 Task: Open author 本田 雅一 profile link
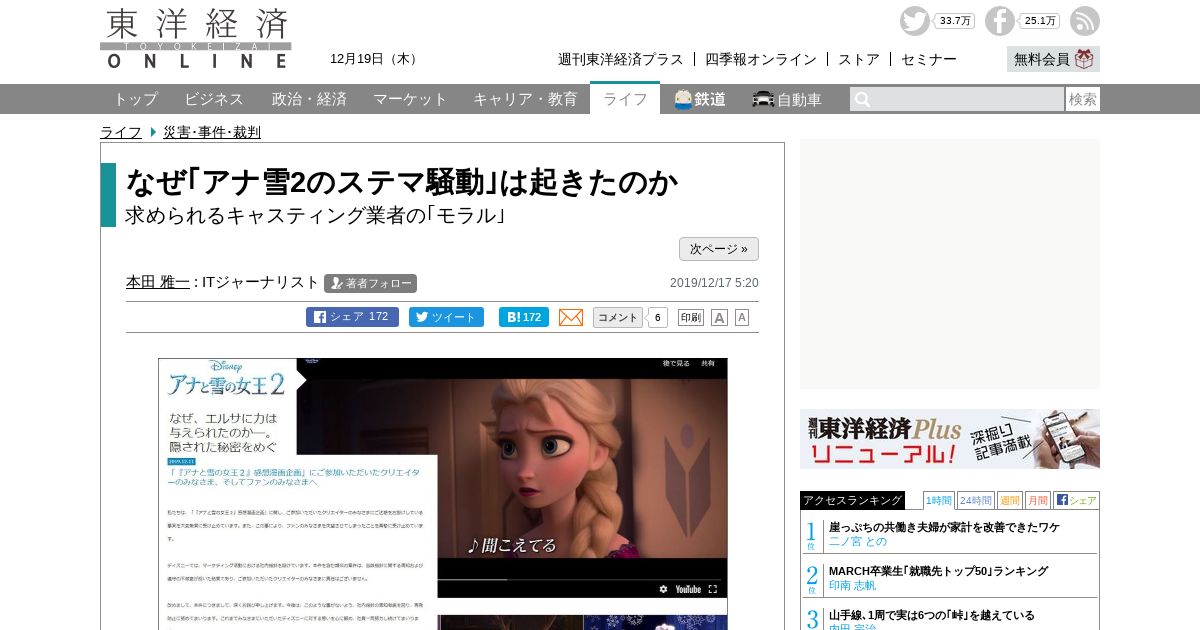click(158, 282)
